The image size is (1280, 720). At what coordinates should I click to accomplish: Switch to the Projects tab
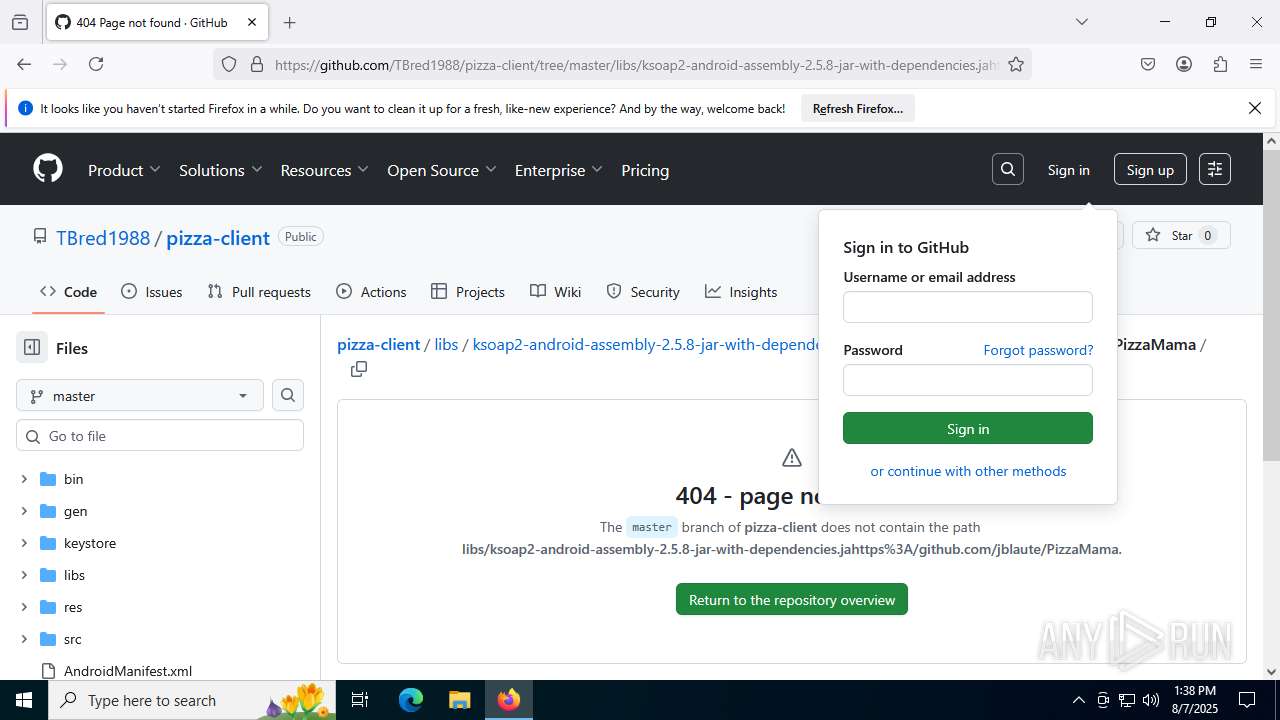coord(467,292)
